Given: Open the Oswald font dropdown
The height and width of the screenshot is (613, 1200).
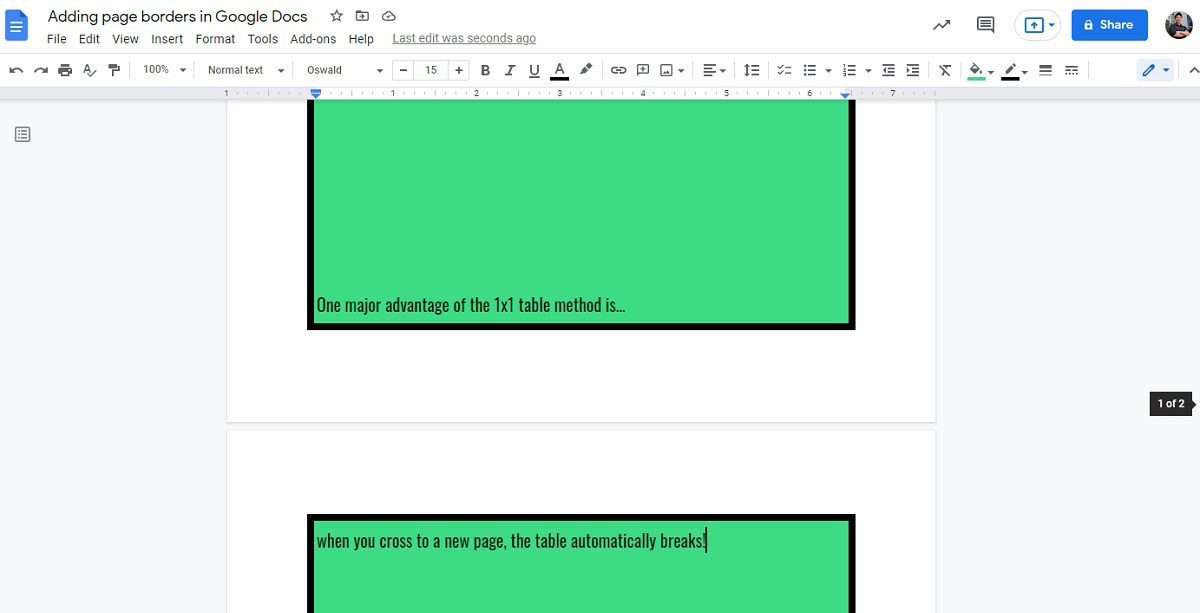Looking at the screenshot, I should pyautogui.click(x=345, y=70).
